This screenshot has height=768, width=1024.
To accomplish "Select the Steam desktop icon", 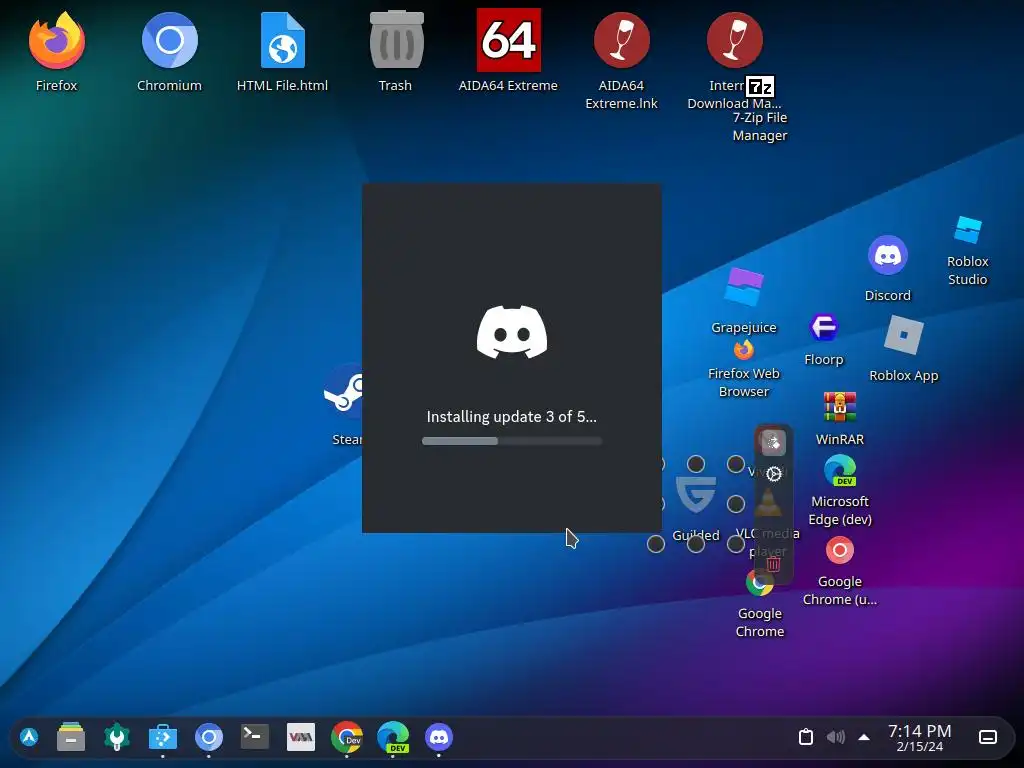I will pos(344,391).
